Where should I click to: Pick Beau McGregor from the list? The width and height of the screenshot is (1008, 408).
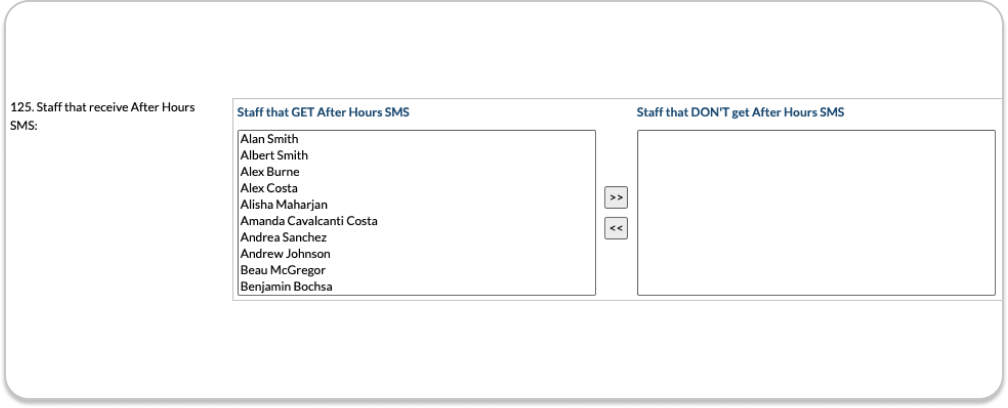point(283,270)
